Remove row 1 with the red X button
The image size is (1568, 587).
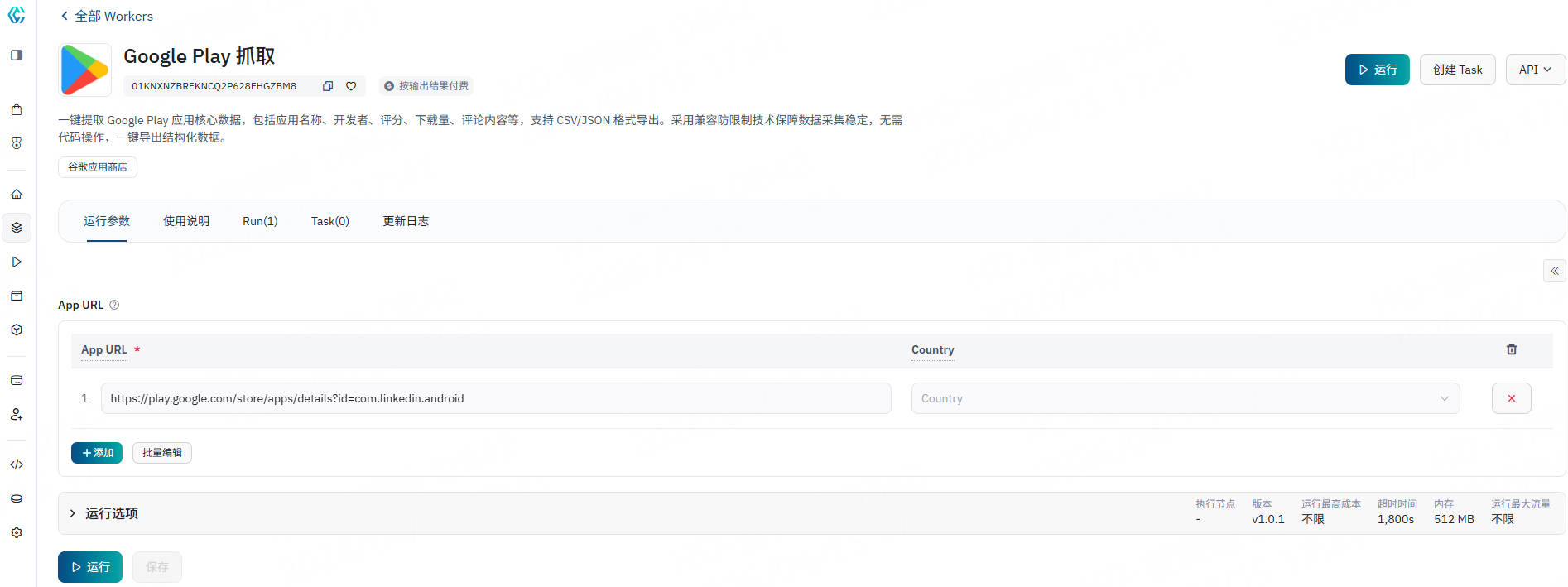[x=1511, y=398]
